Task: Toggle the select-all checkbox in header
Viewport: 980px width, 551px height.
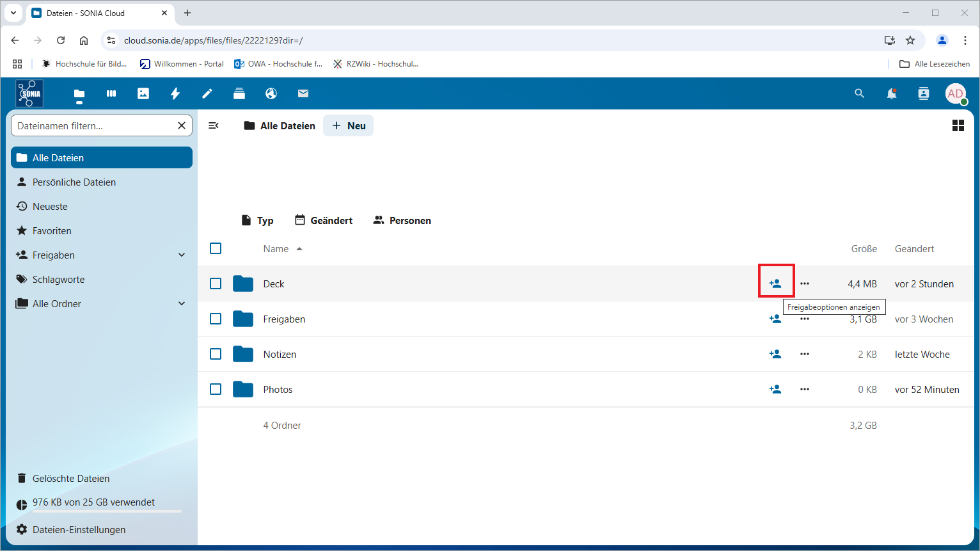Action: pos(215,249)
